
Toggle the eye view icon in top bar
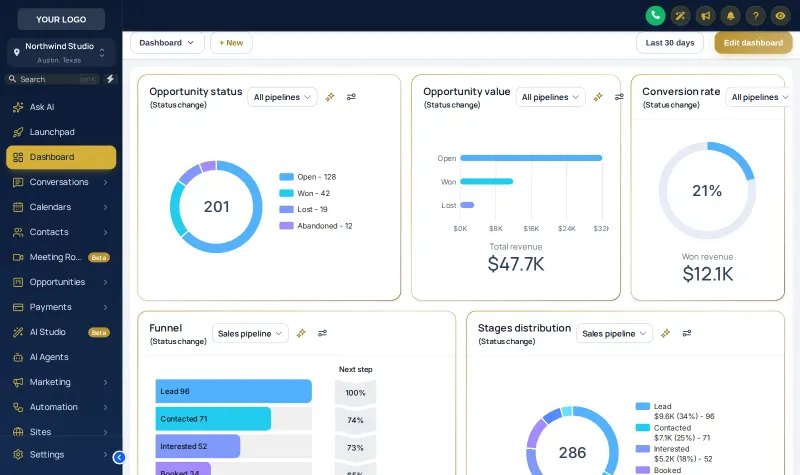[781, 16]
